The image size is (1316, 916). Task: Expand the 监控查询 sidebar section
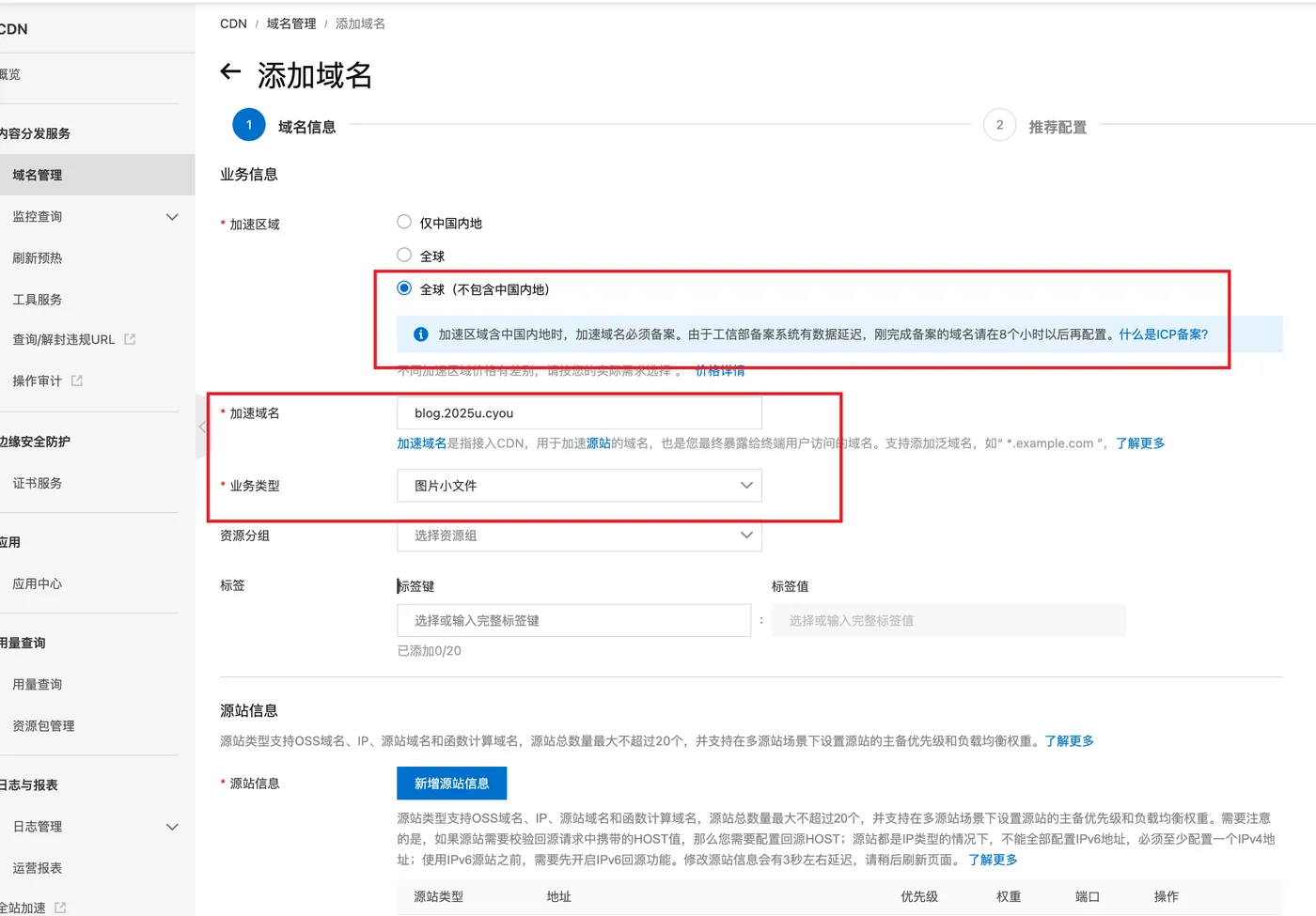(172, 216)
